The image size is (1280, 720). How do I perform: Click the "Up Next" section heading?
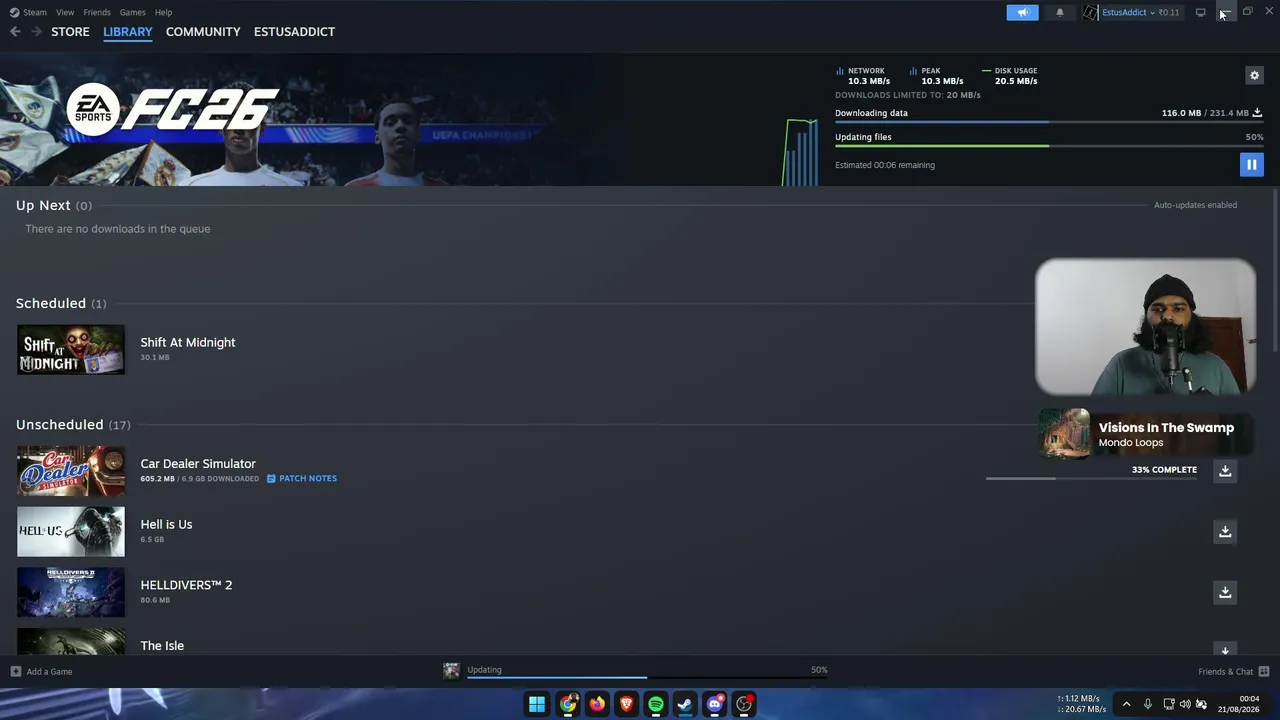click(43, 205)
